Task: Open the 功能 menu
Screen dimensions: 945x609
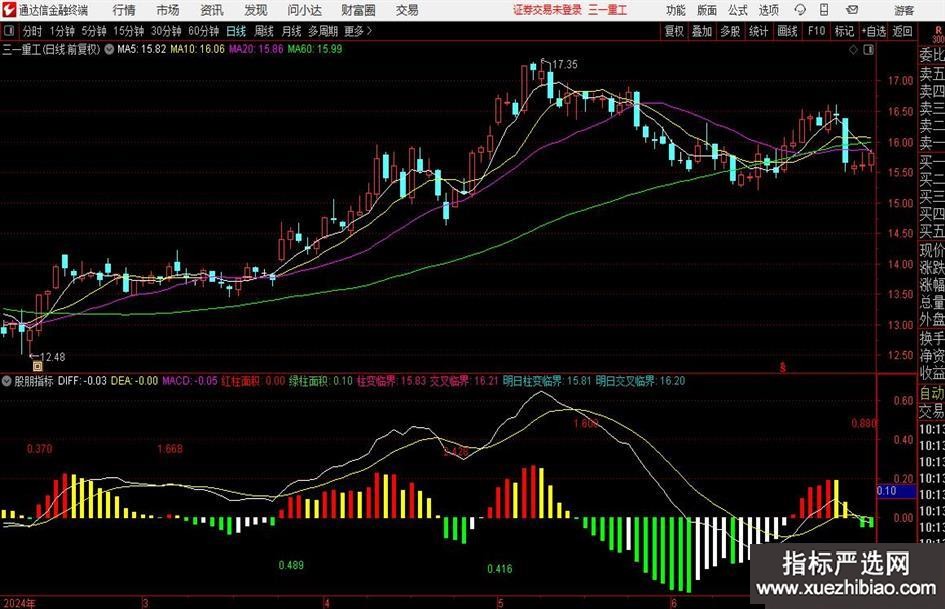Action: 676,10
